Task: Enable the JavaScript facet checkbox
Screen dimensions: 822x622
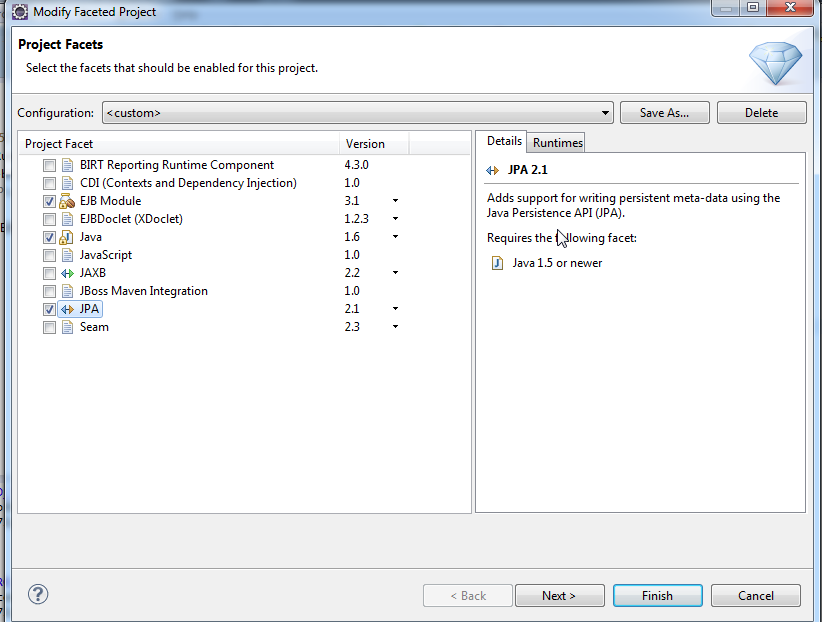Action: 50,255
